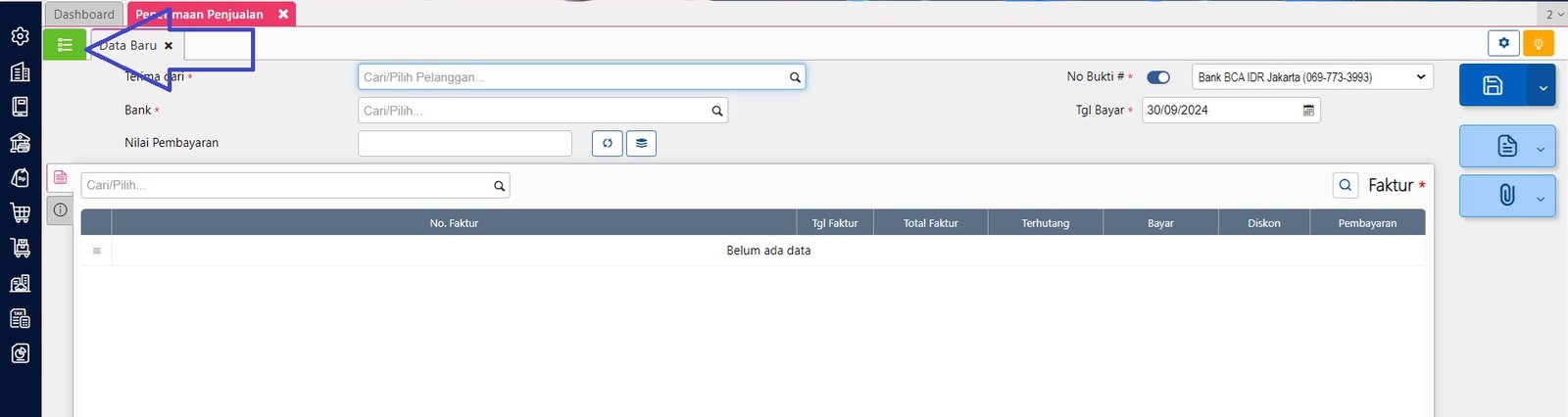Expand the arrow next to the save button
1568x417 pixels.
1542,88
